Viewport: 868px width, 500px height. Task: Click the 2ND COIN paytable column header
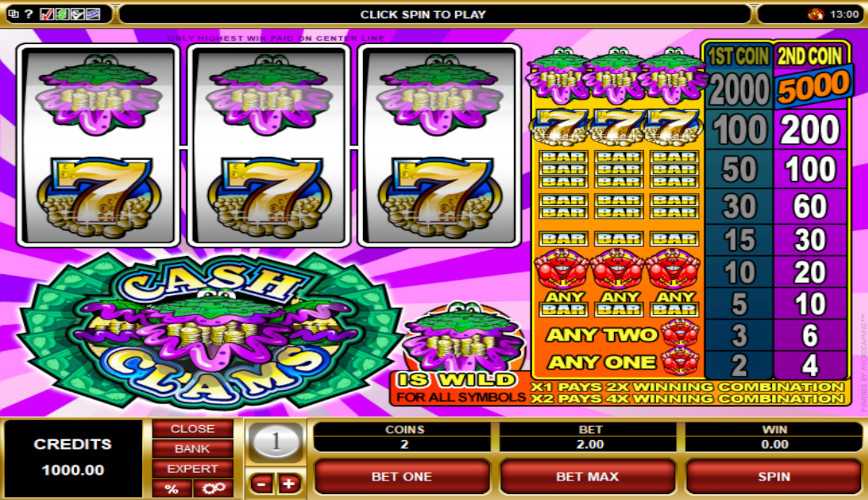click(810, 56)
